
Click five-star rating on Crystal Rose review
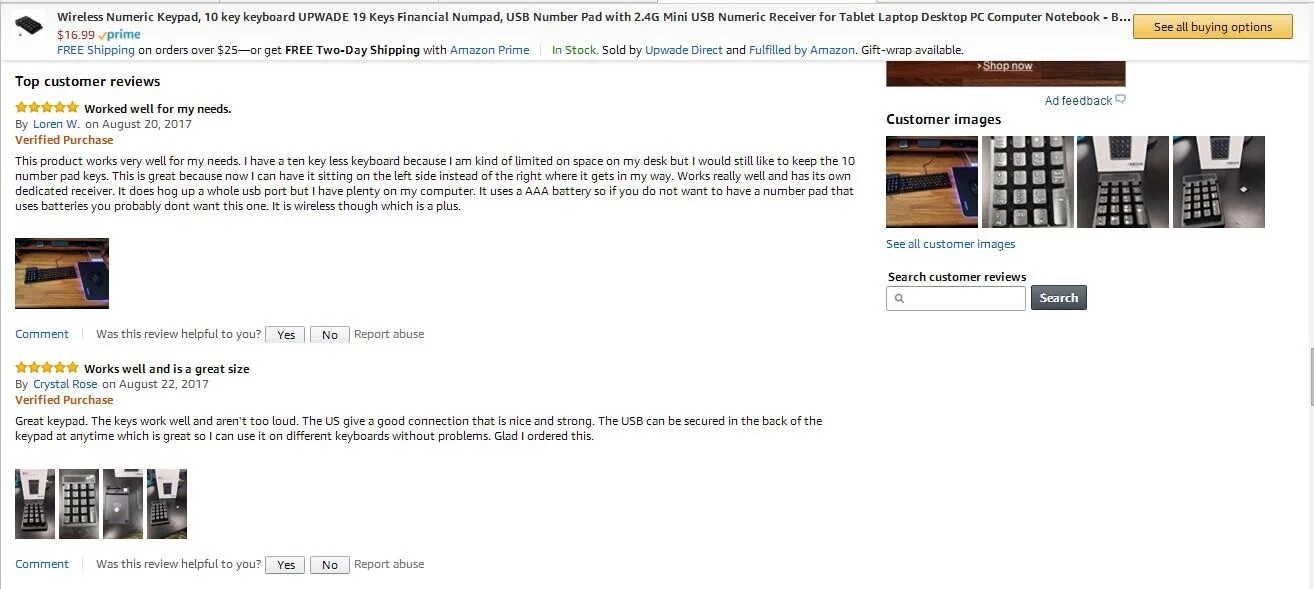point(46,368)
